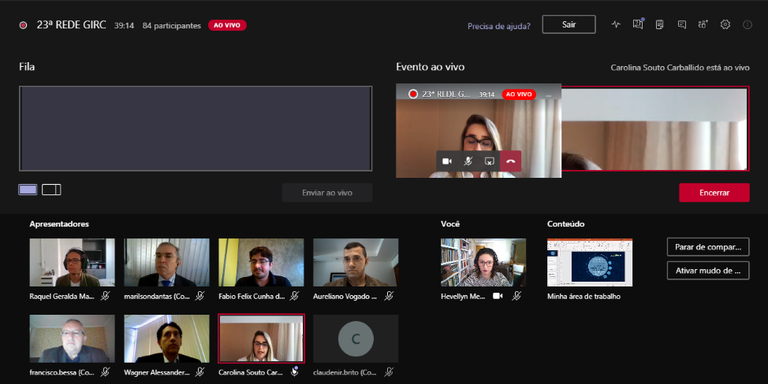Click the Sair button
The height and width of the screenshot is (384, 768).
[569, 24]
